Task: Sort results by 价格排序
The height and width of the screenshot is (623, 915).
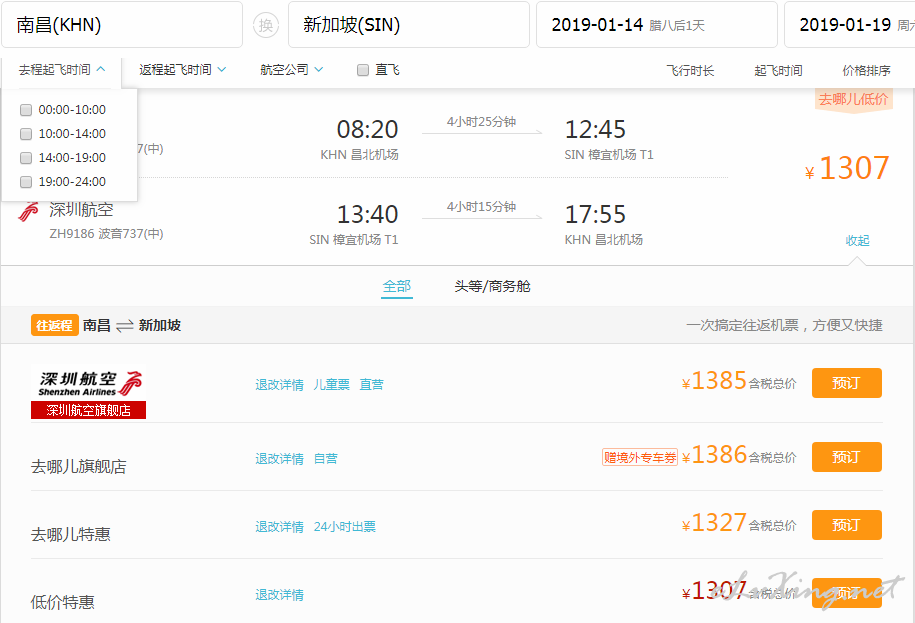Action: pos(866,71)
